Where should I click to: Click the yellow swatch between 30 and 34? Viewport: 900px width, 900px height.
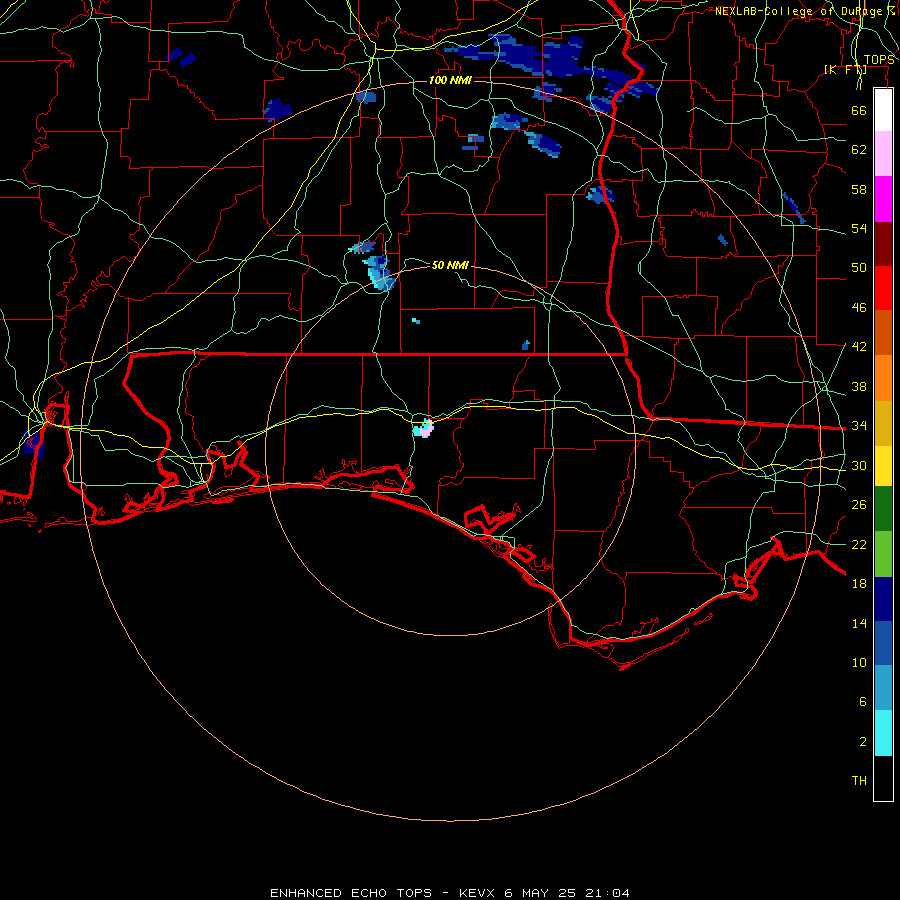(x=883, y=466)
